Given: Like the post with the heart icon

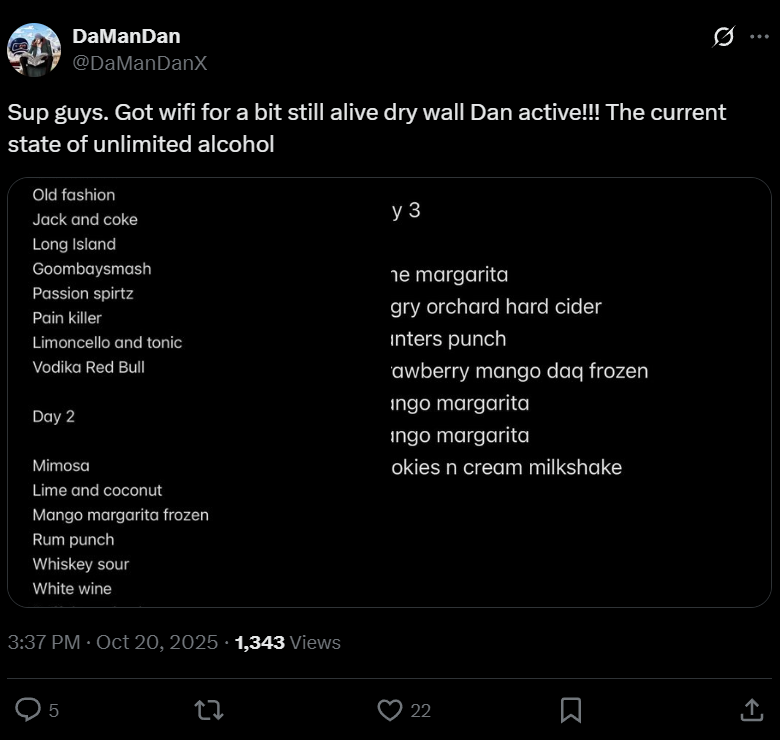Looking at the screenshot, I should [389, 710].
